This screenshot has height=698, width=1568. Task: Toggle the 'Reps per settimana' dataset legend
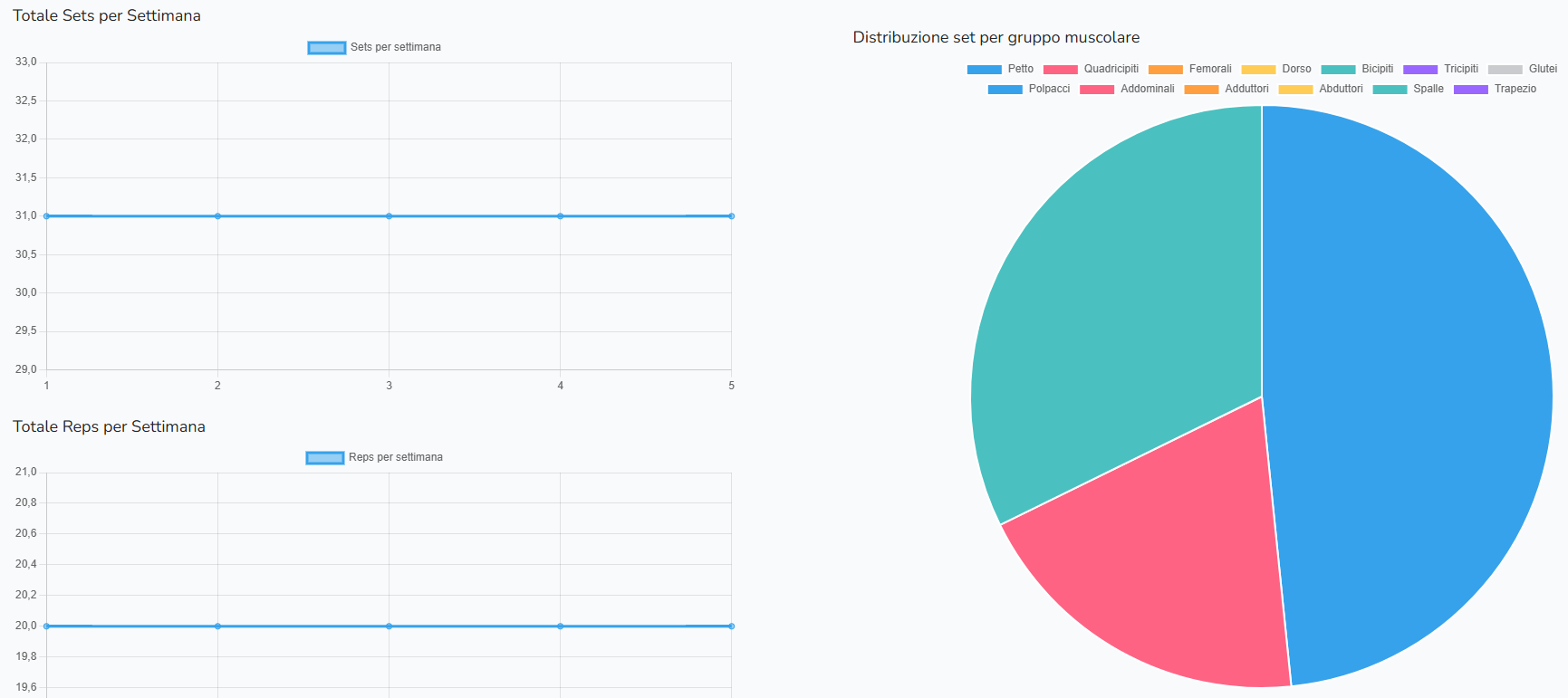[374, 457]
